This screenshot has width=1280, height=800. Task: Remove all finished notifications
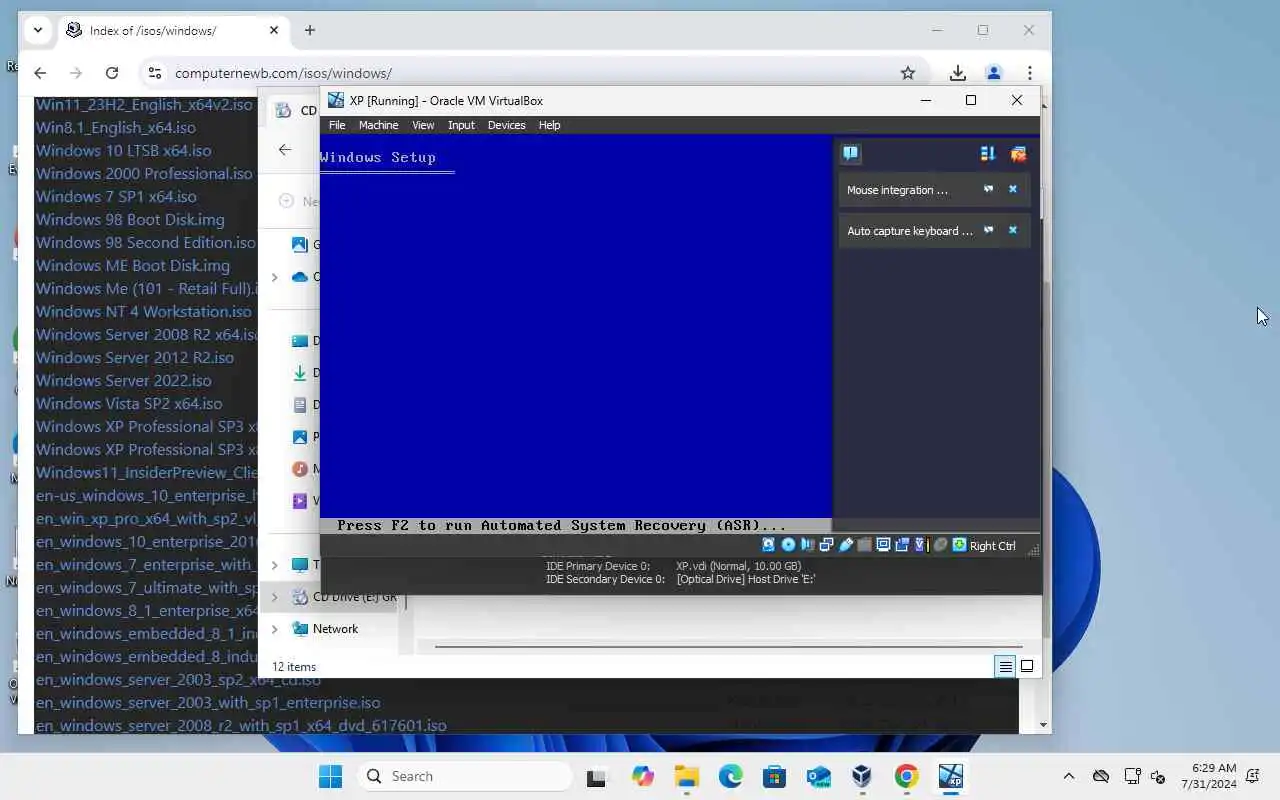(x=1019, y=153)
